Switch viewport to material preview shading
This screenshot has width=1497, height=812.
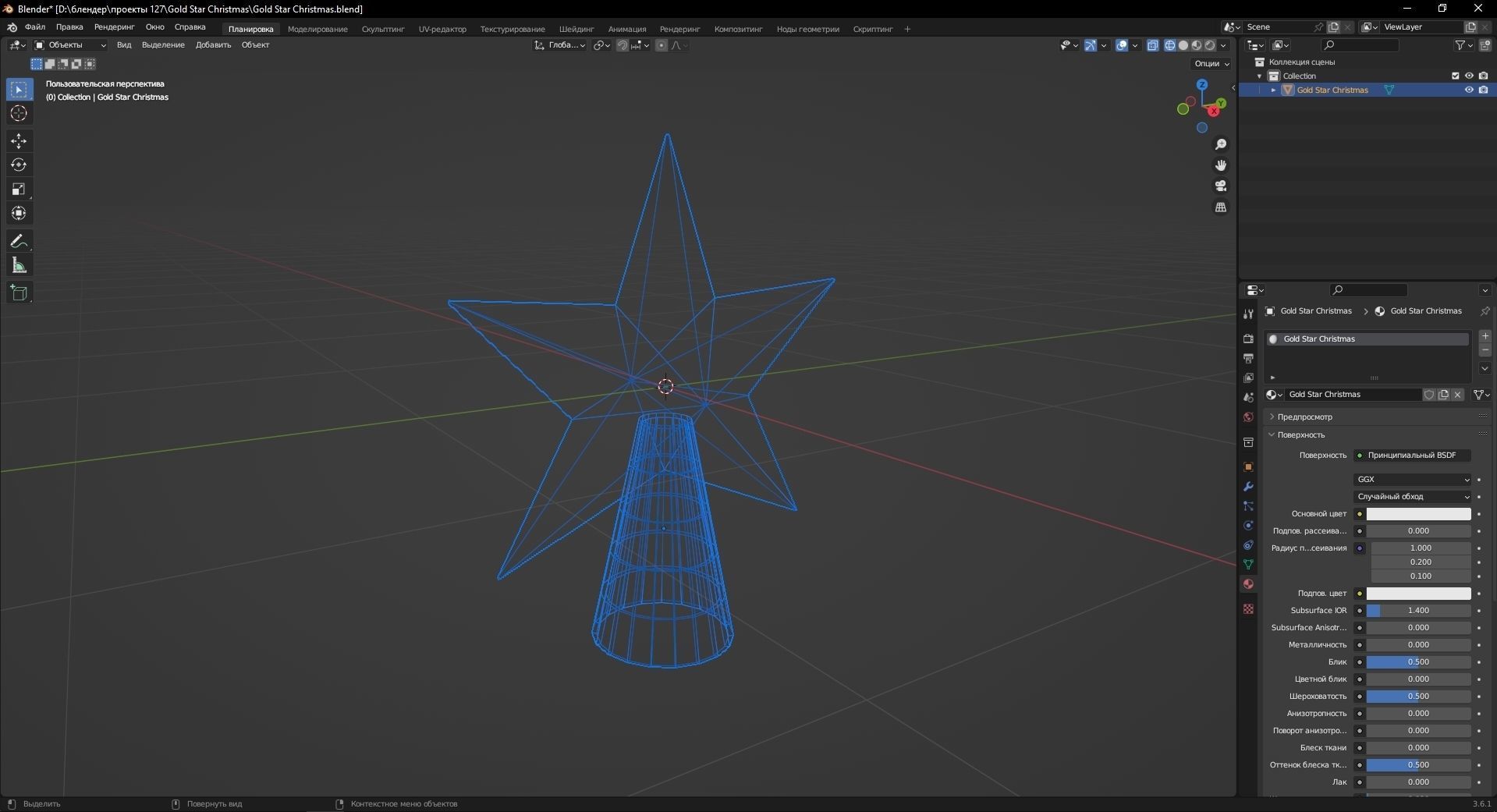(1197, 45)
